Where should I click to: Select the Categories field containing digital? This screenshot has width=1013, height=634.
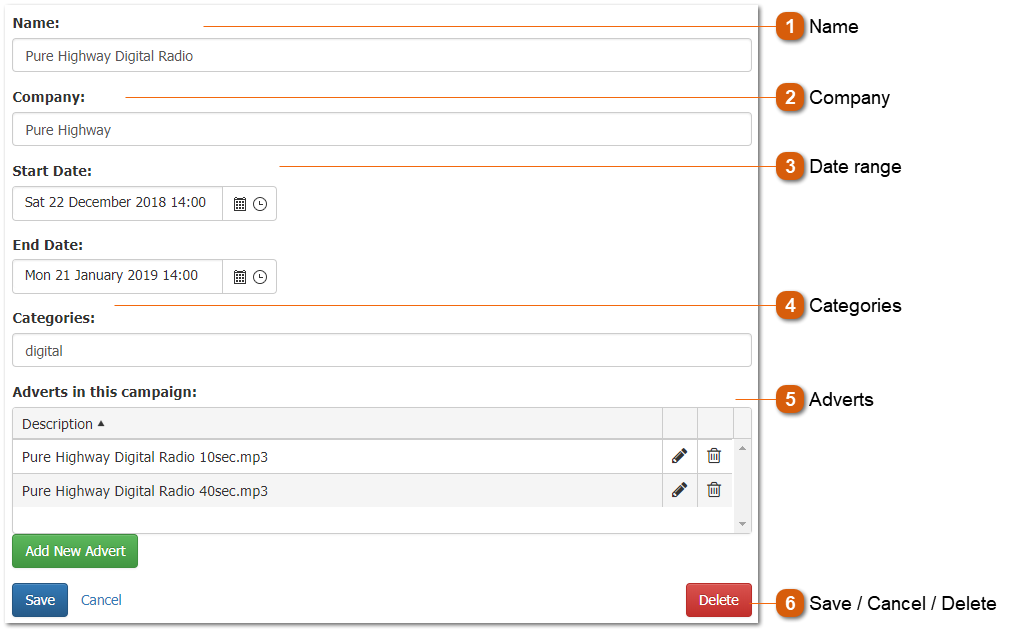(381, 351)
